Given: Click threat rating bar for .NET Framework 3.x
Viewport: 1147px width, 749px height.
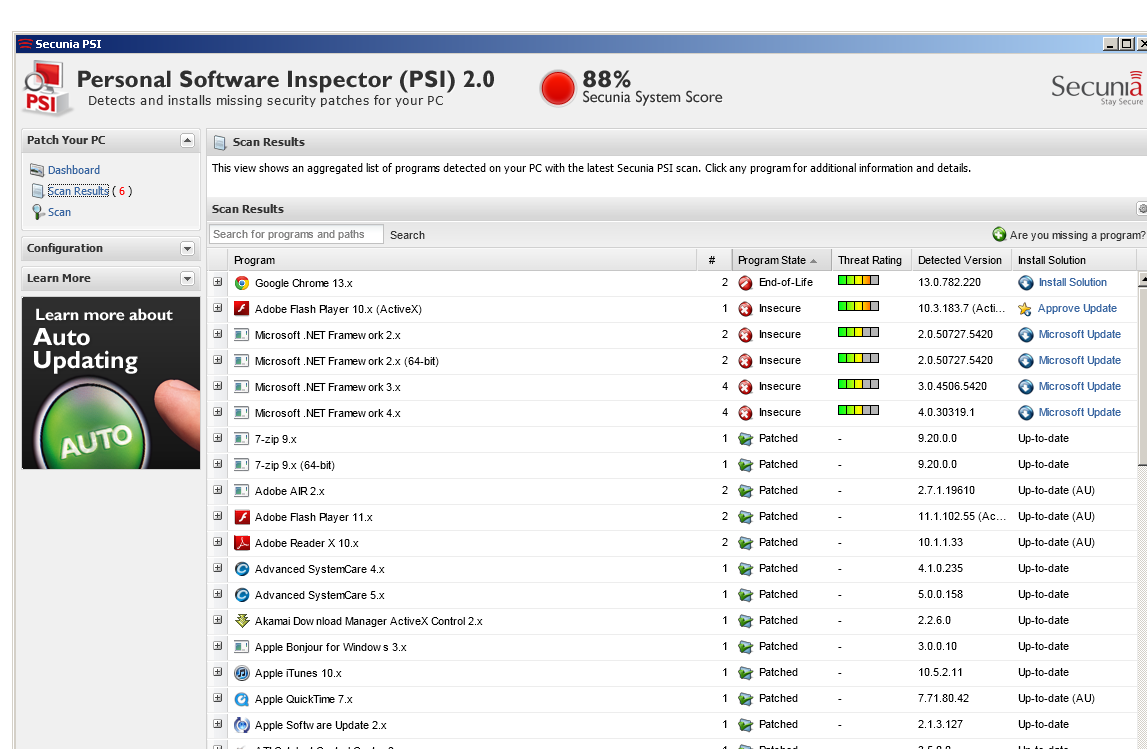Looking at the screenshot, I should [858, 384].
